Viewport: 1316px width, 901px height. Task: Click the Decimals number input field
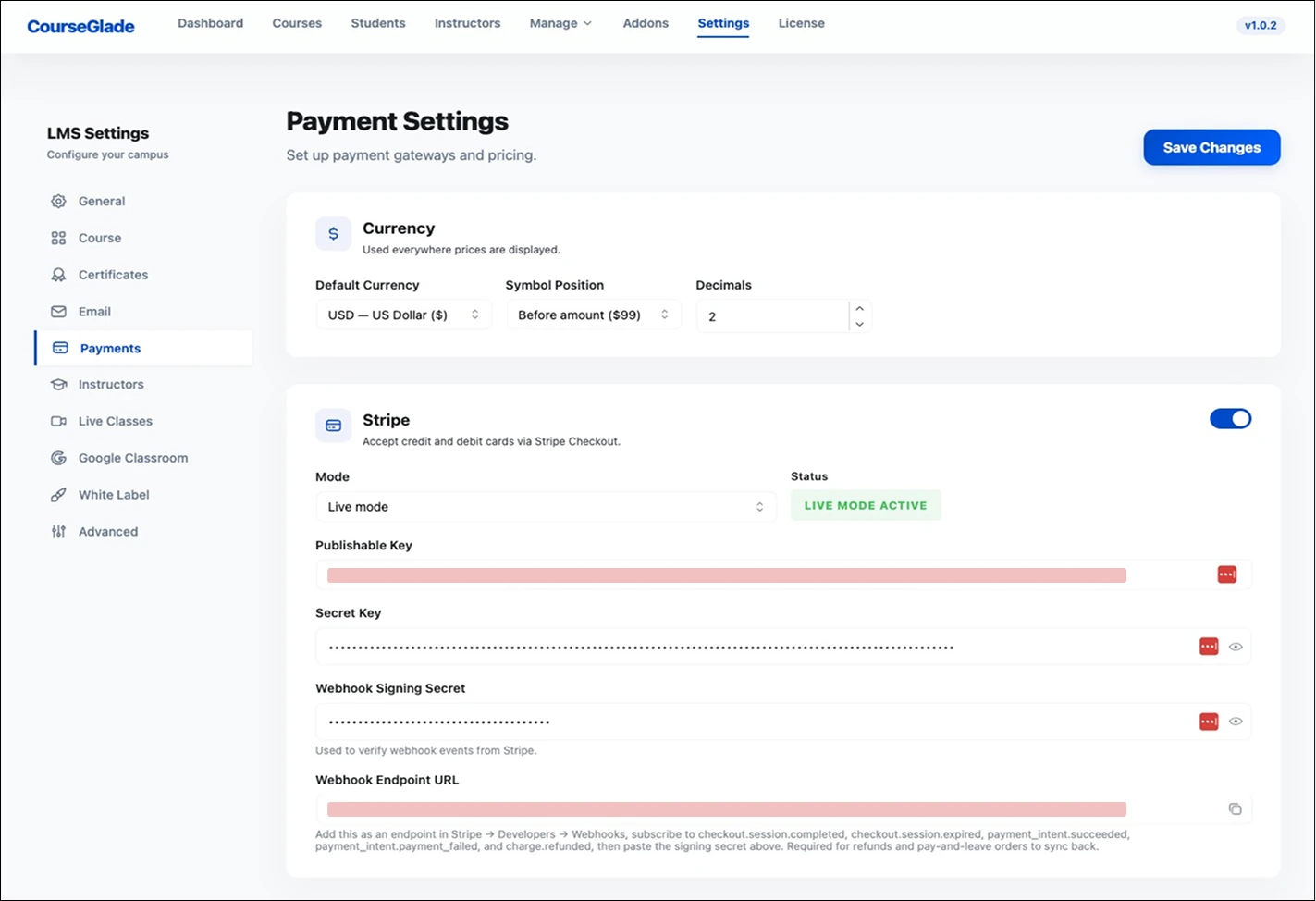[772, 315]
